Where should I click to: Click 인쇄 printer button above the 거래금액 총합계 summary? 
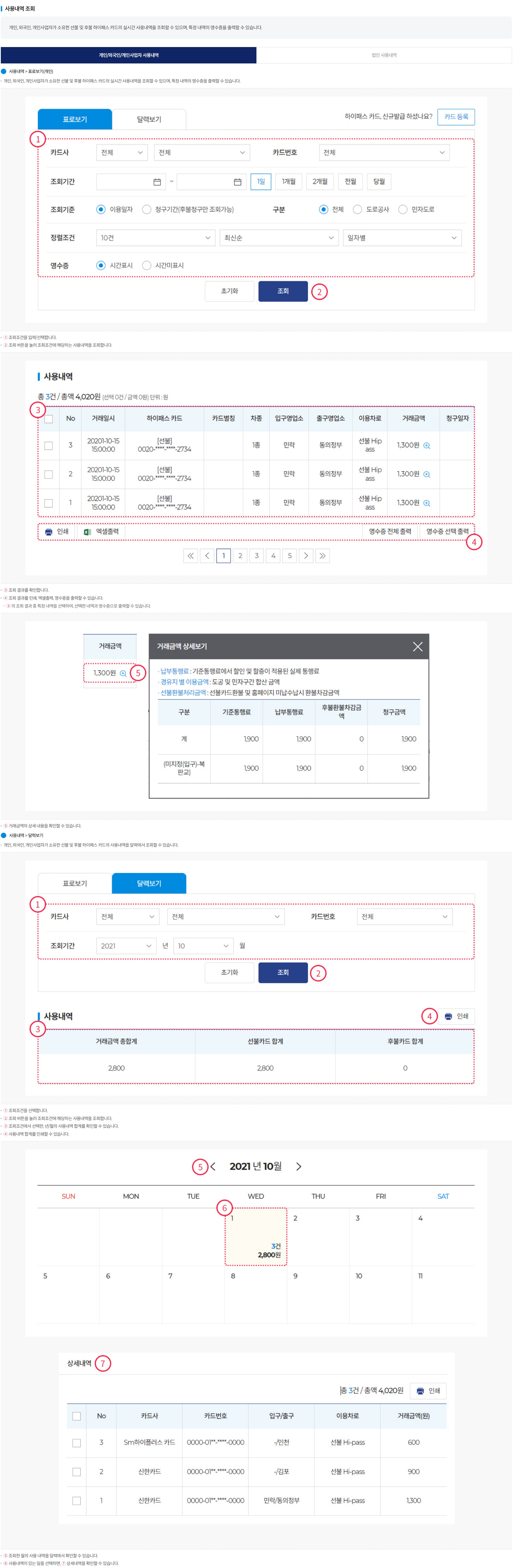(x=457, y=1016)
